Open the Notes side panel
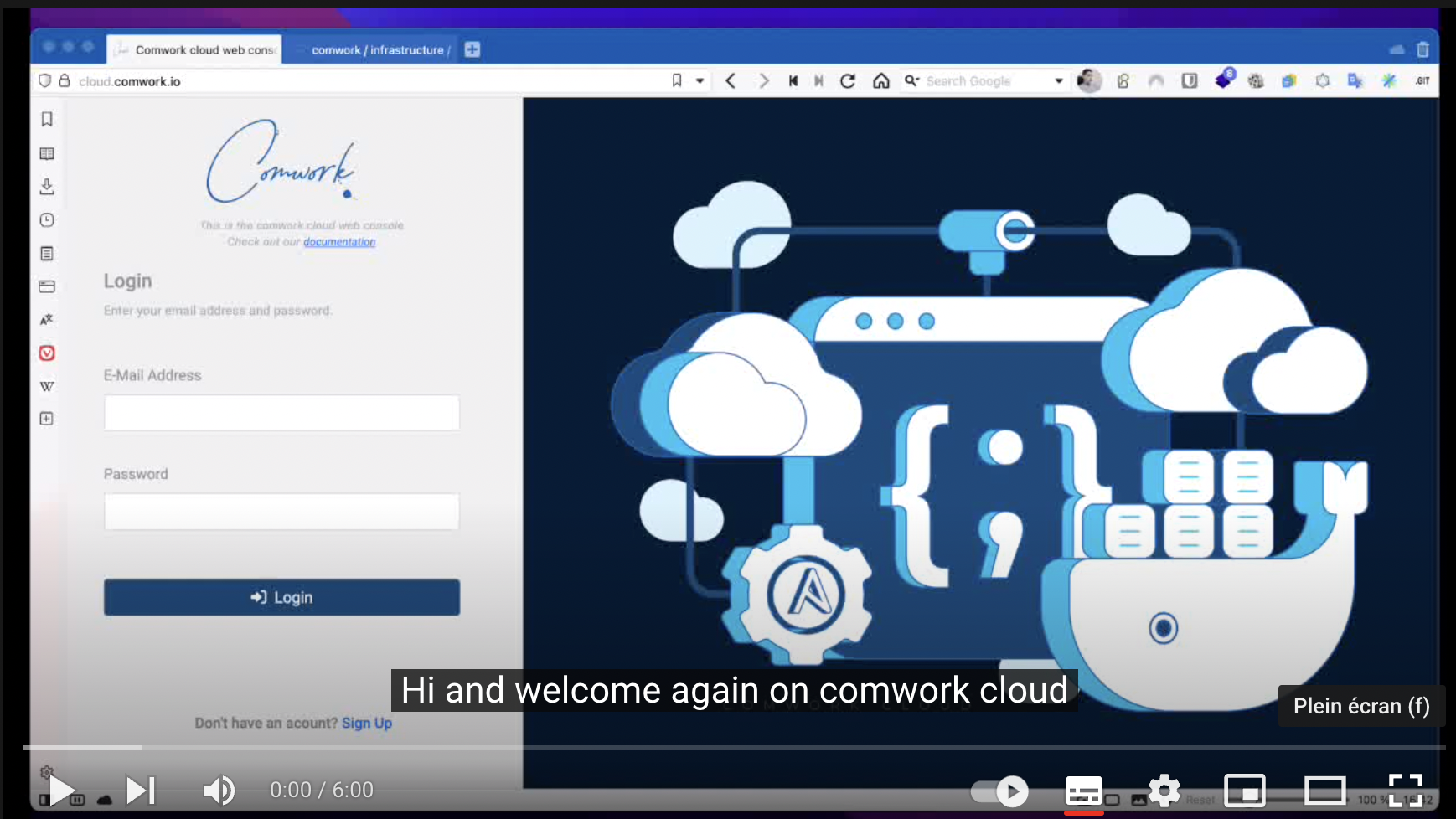 [47, 253]
